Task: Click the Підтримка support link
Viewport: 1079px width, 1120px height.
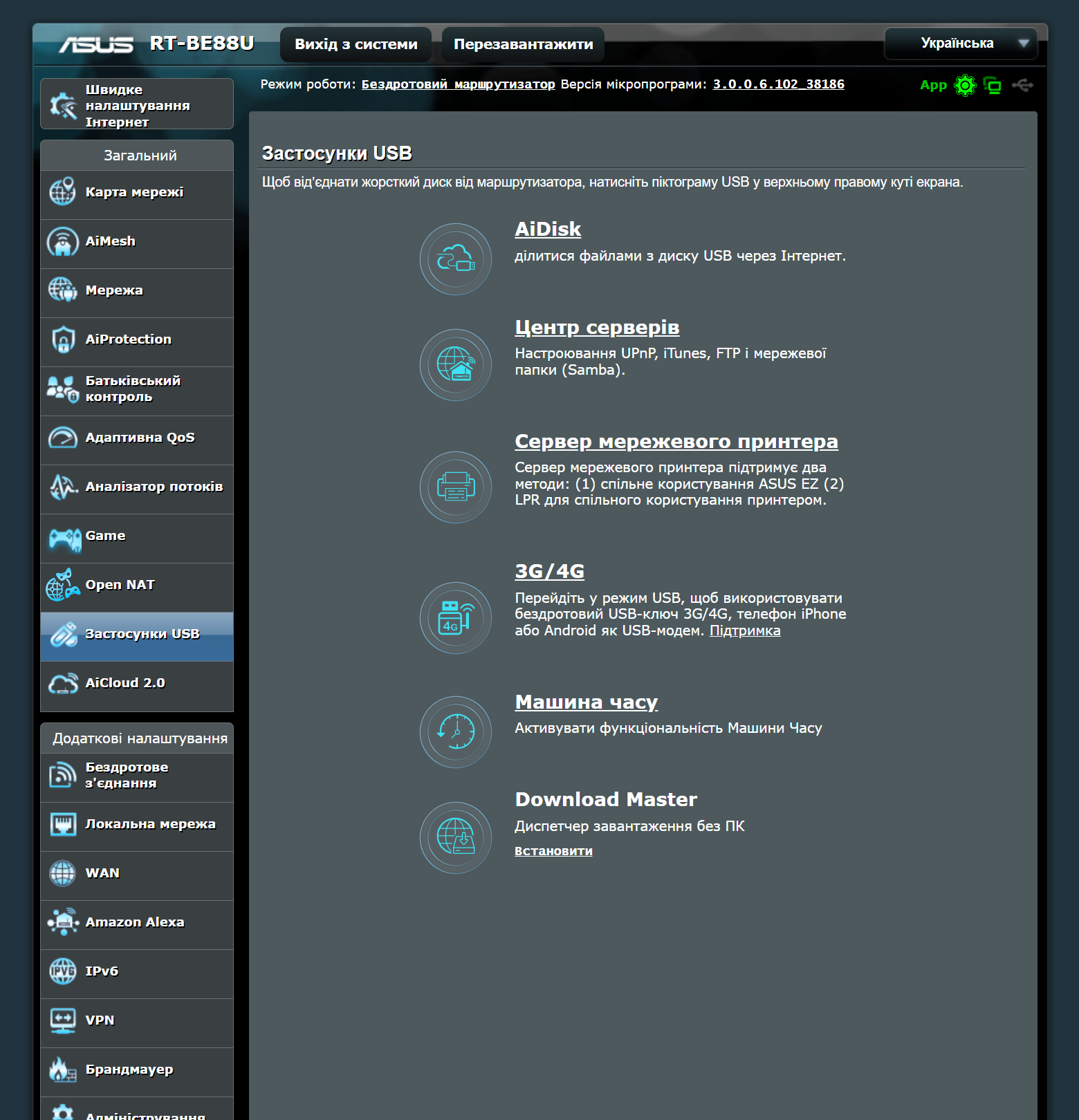Action: 745,631
